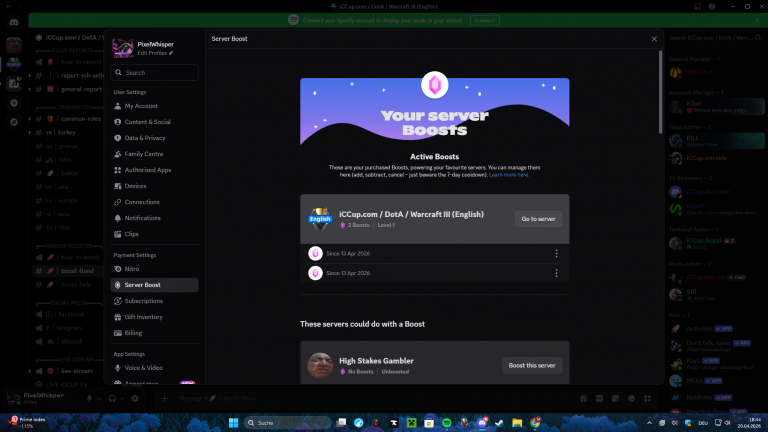This screenshot has width=768, height=432.
Task: Open Discord help question mark icon
Action: (712, 6)
